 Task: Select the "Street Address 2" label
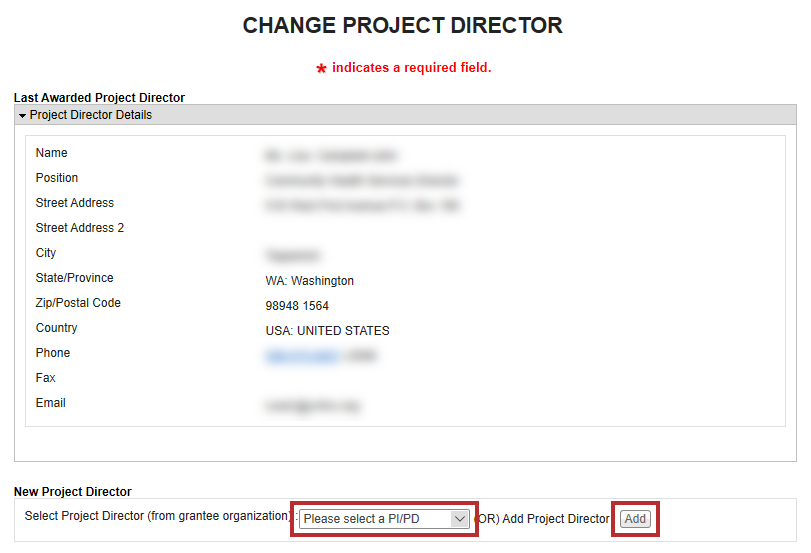80,228
